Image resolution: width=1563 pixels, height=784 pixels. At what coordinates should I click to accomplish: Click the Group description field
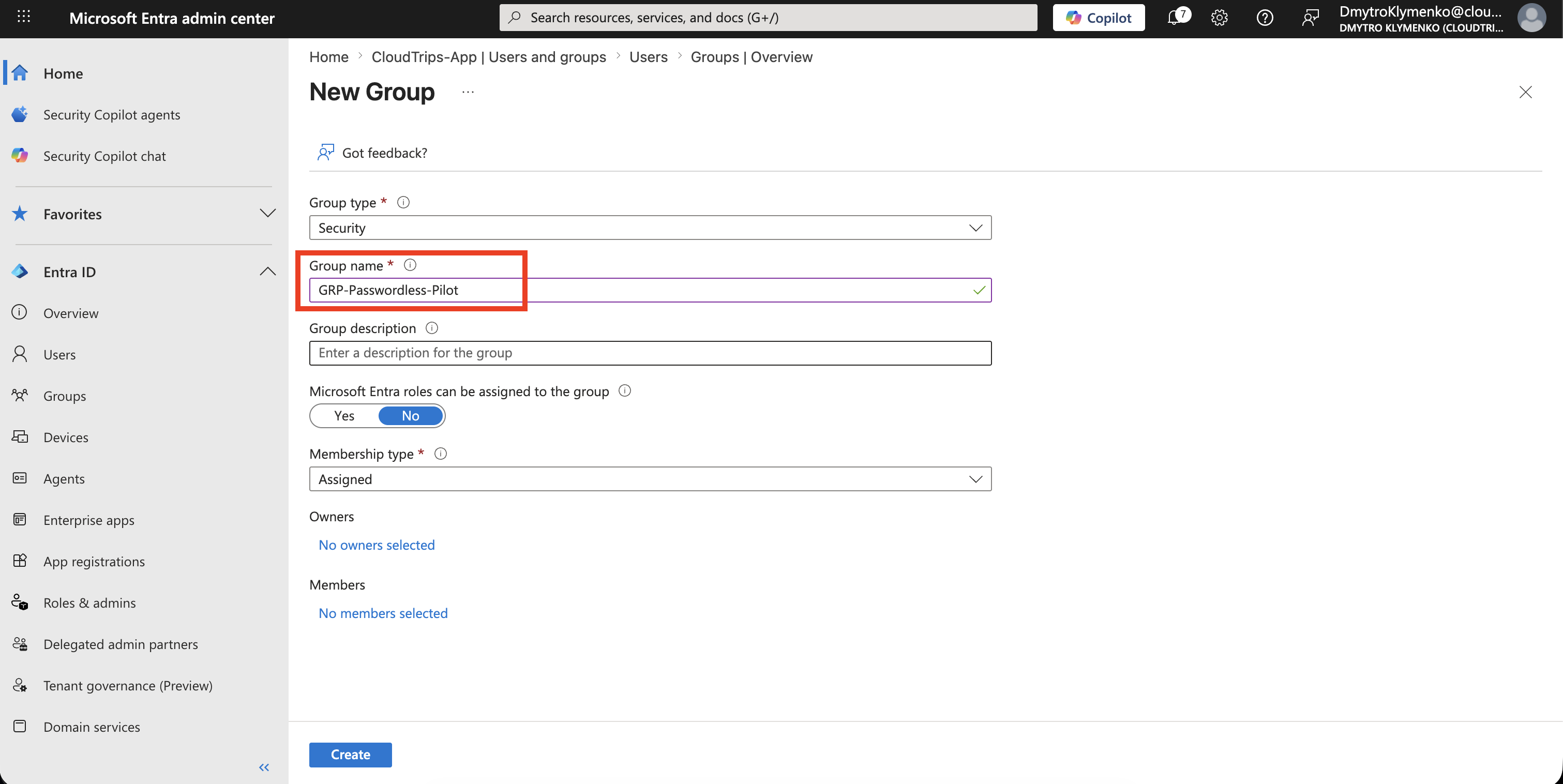point(650,353)
